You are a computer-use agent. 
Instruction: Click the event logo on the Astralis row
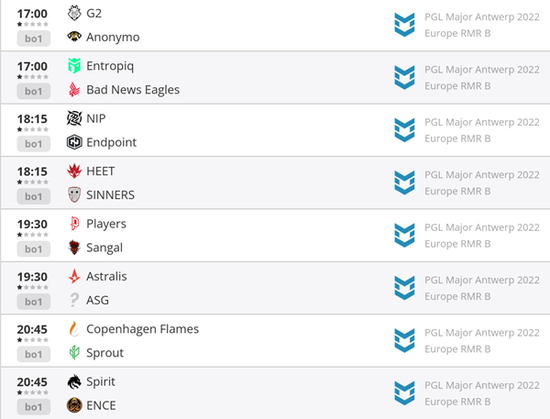coord(404,288)
